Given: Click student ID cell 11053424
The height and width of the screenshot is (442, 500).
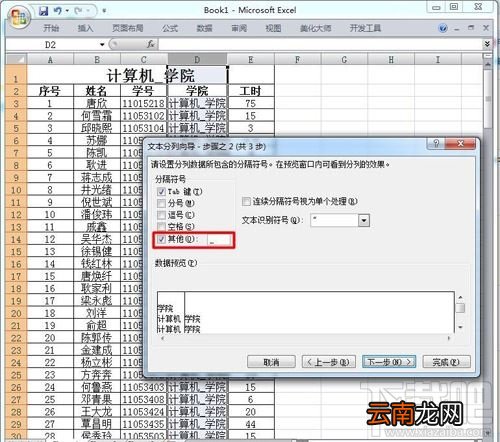Looking at the screenshot, I should click(143, 412).
